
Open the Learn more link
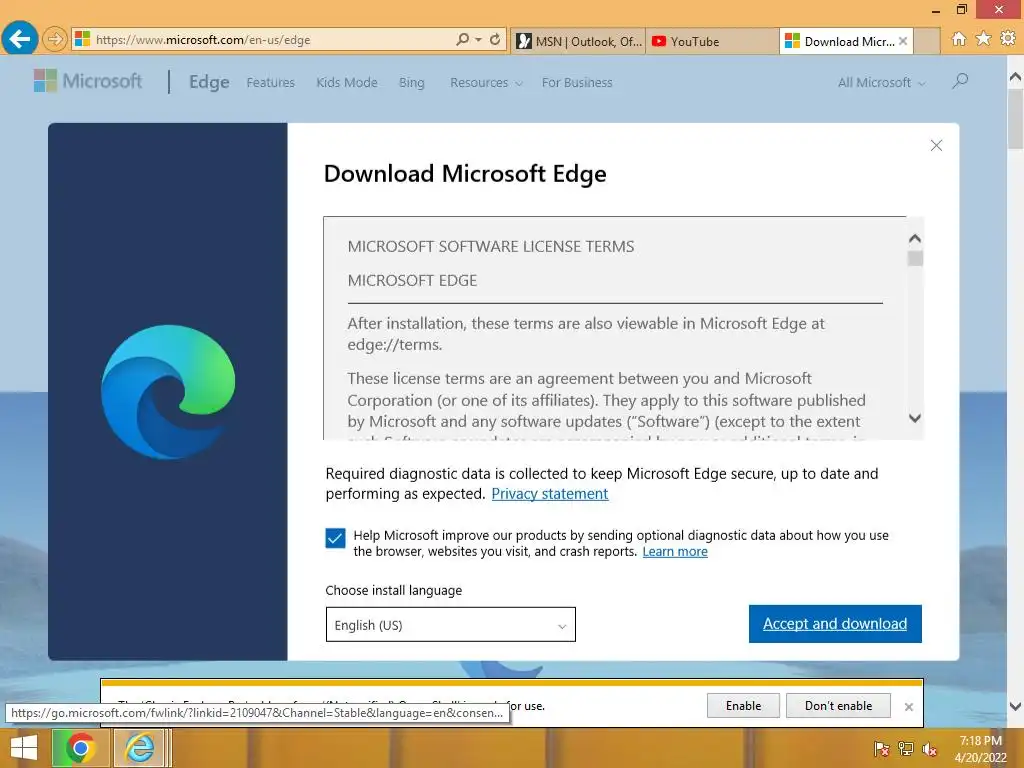pos(675,552)
